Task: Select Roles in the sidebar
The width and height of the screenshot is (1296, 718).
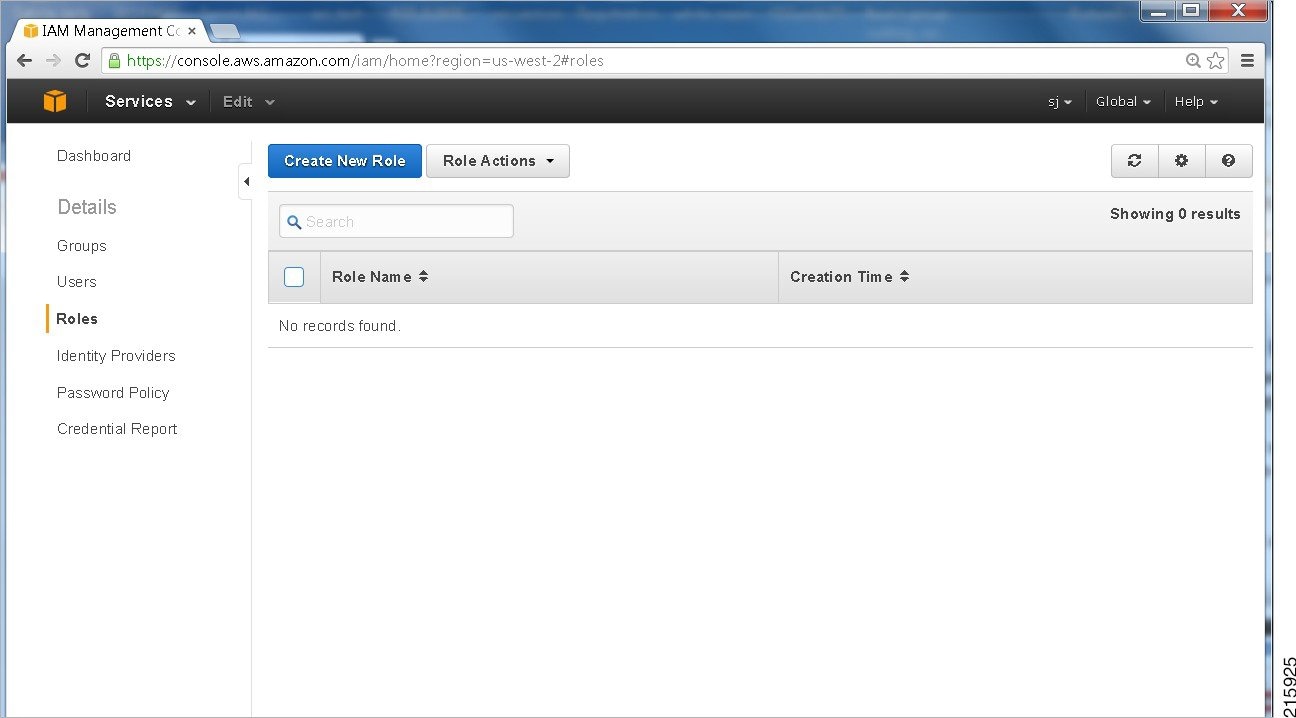Action: pos(77,319)
